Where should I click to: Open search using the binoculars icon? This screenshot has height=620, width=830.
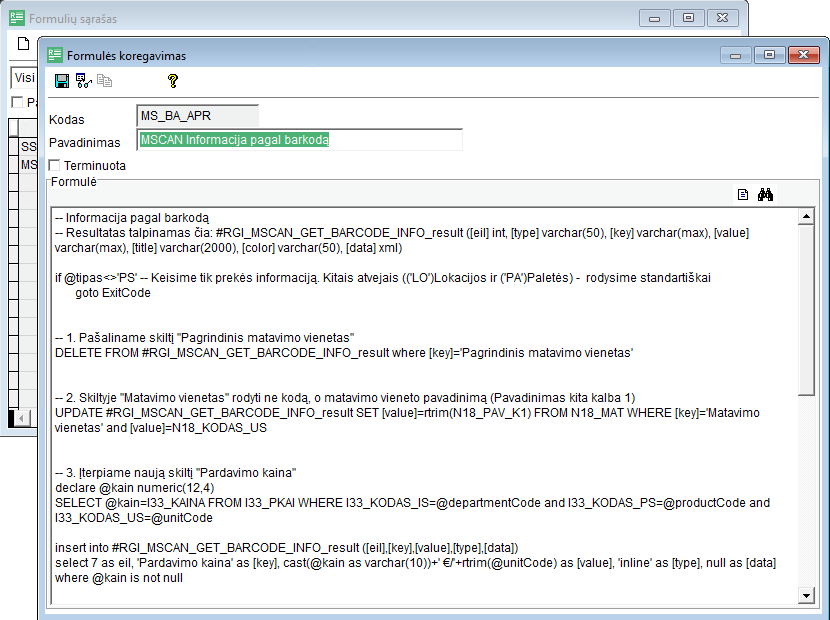point(766,195)
